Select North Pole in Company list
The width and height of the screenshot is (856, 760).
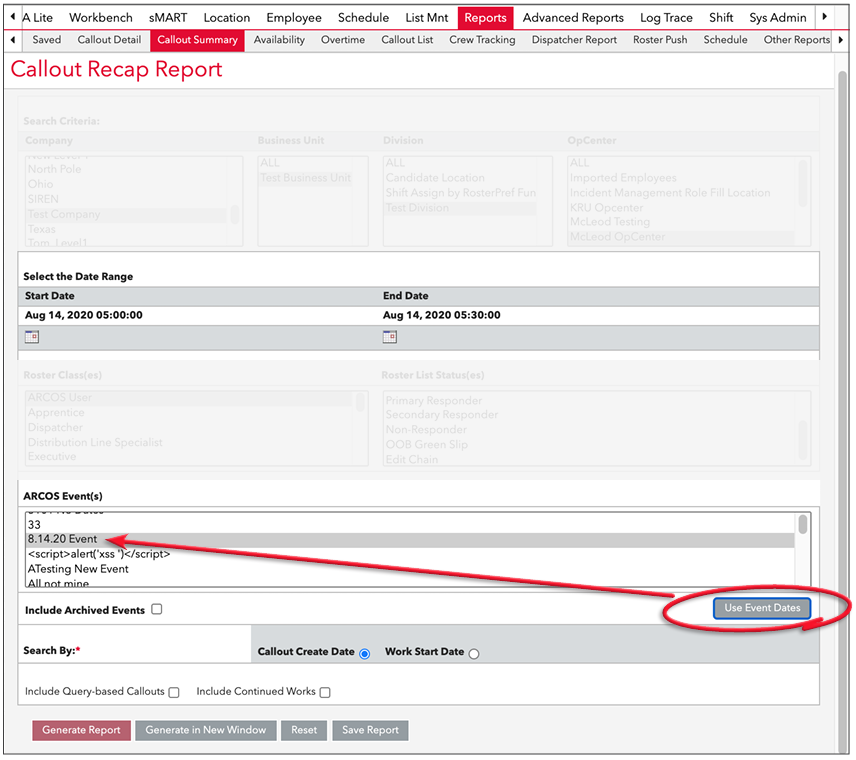(x=126, y=169)
